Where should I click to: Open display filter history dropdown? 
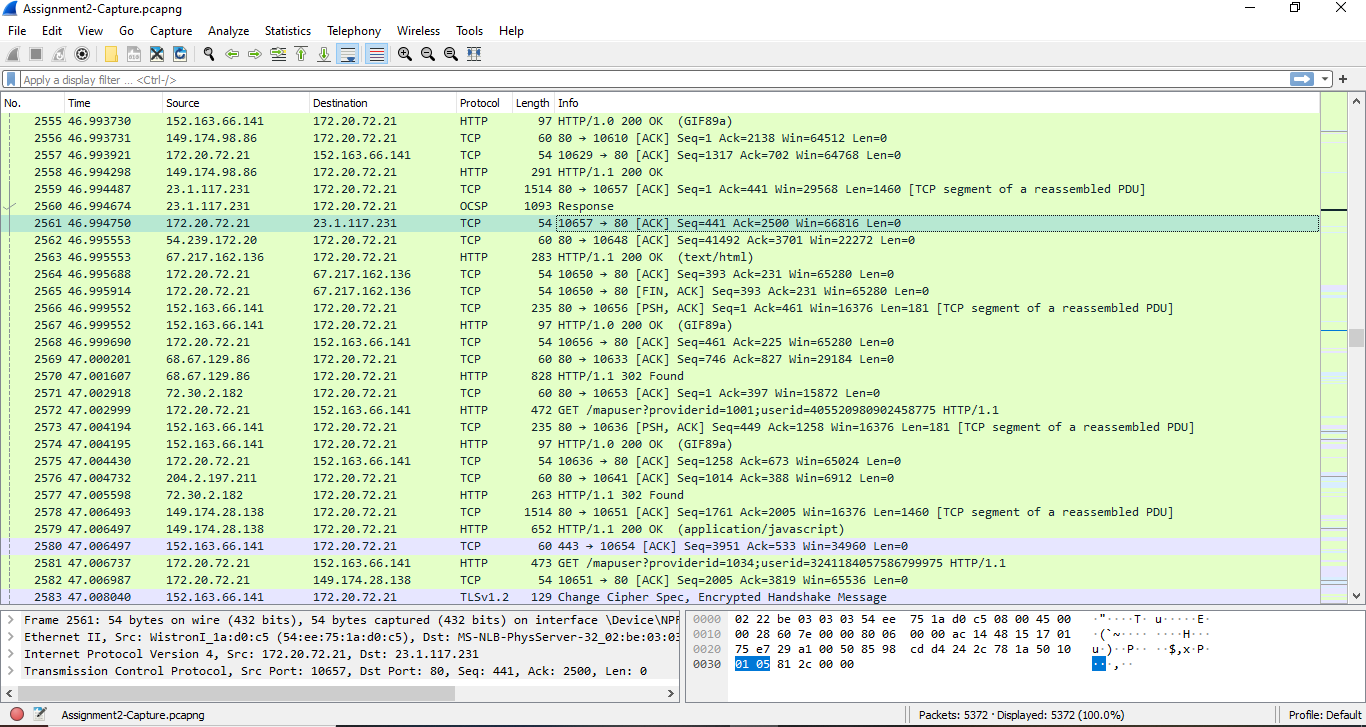click(1325, 79)
